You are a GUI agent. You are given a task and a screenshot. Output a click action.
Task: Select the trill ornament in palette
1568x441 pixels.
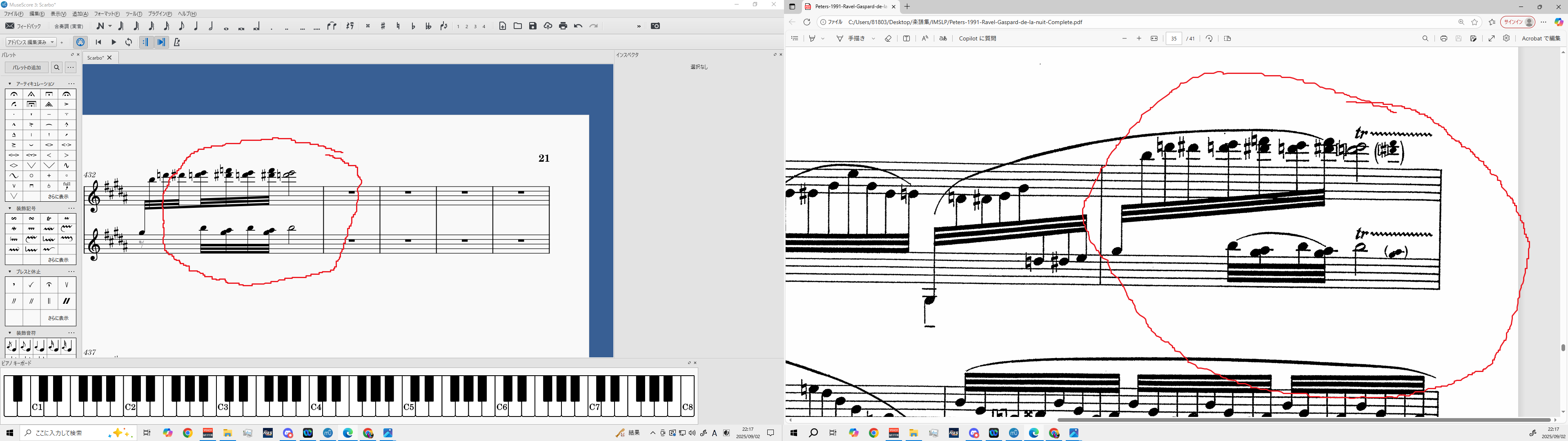[49, 218]
